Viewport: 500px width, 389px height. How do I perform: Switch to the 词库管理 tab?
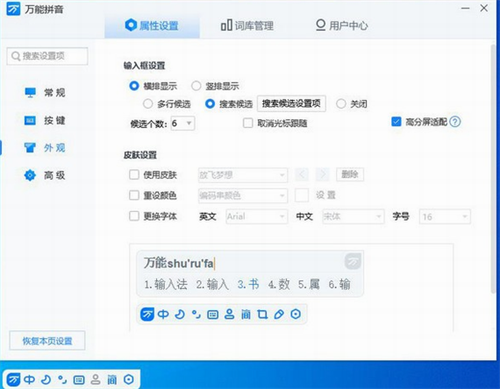pyautogui.click(x=247, y=25)
